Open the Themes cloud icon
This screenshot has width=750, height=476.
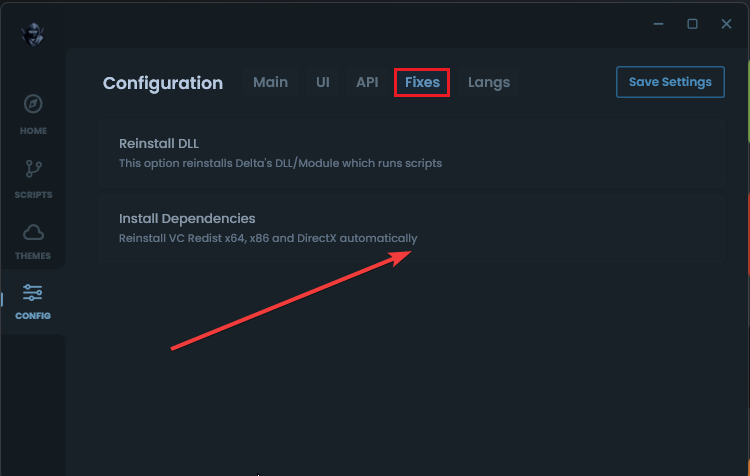pyautogui.click(x=33, y=232)
